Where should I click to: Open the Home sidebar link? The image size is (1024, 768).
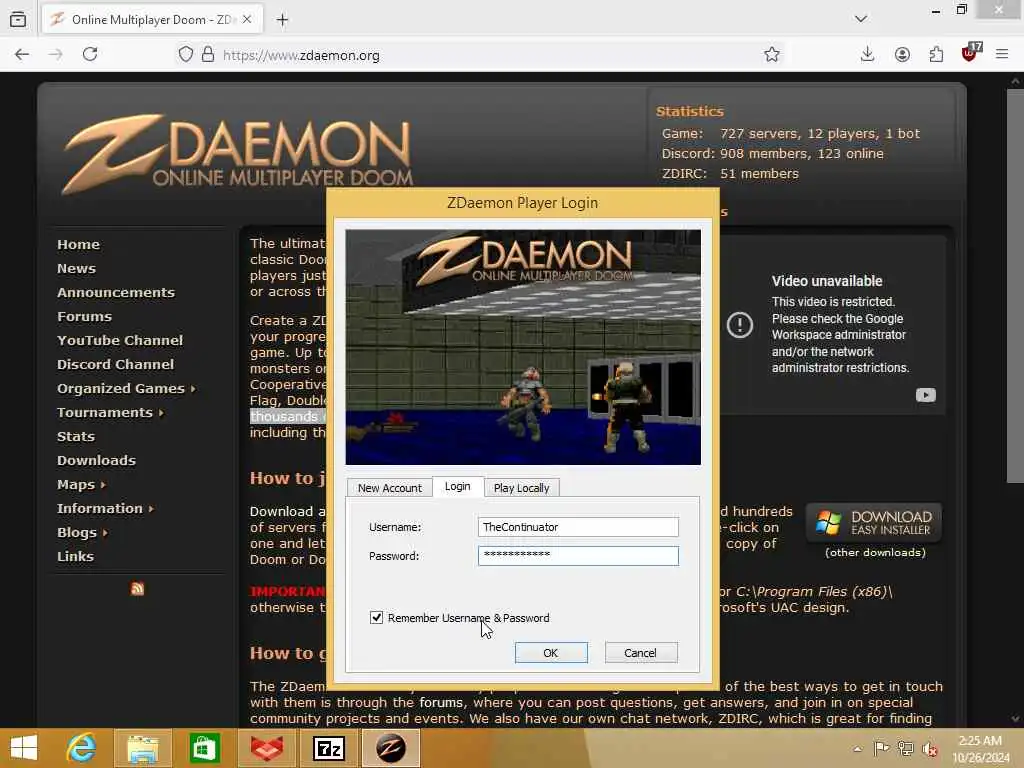pos(78,244)
